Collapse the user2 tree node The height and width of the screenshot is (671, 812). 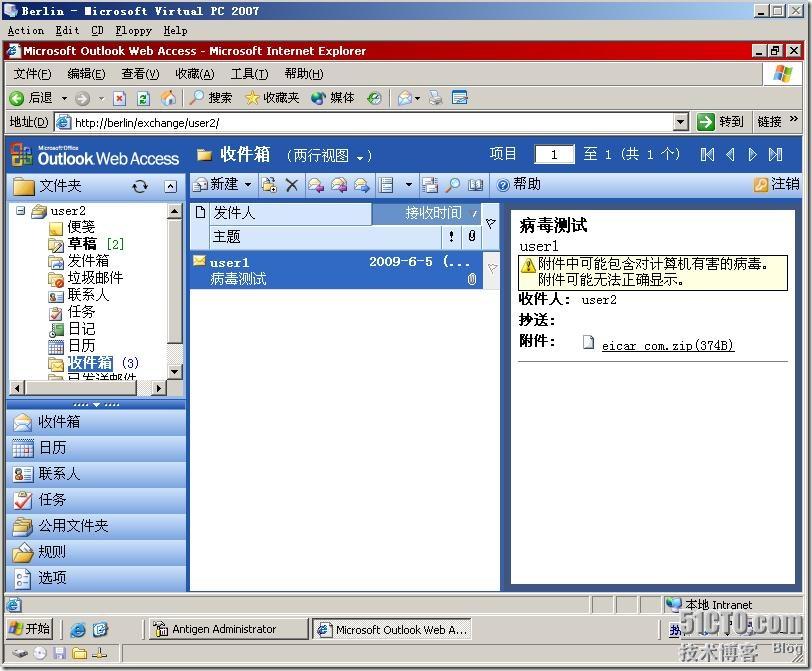point(20,211)
